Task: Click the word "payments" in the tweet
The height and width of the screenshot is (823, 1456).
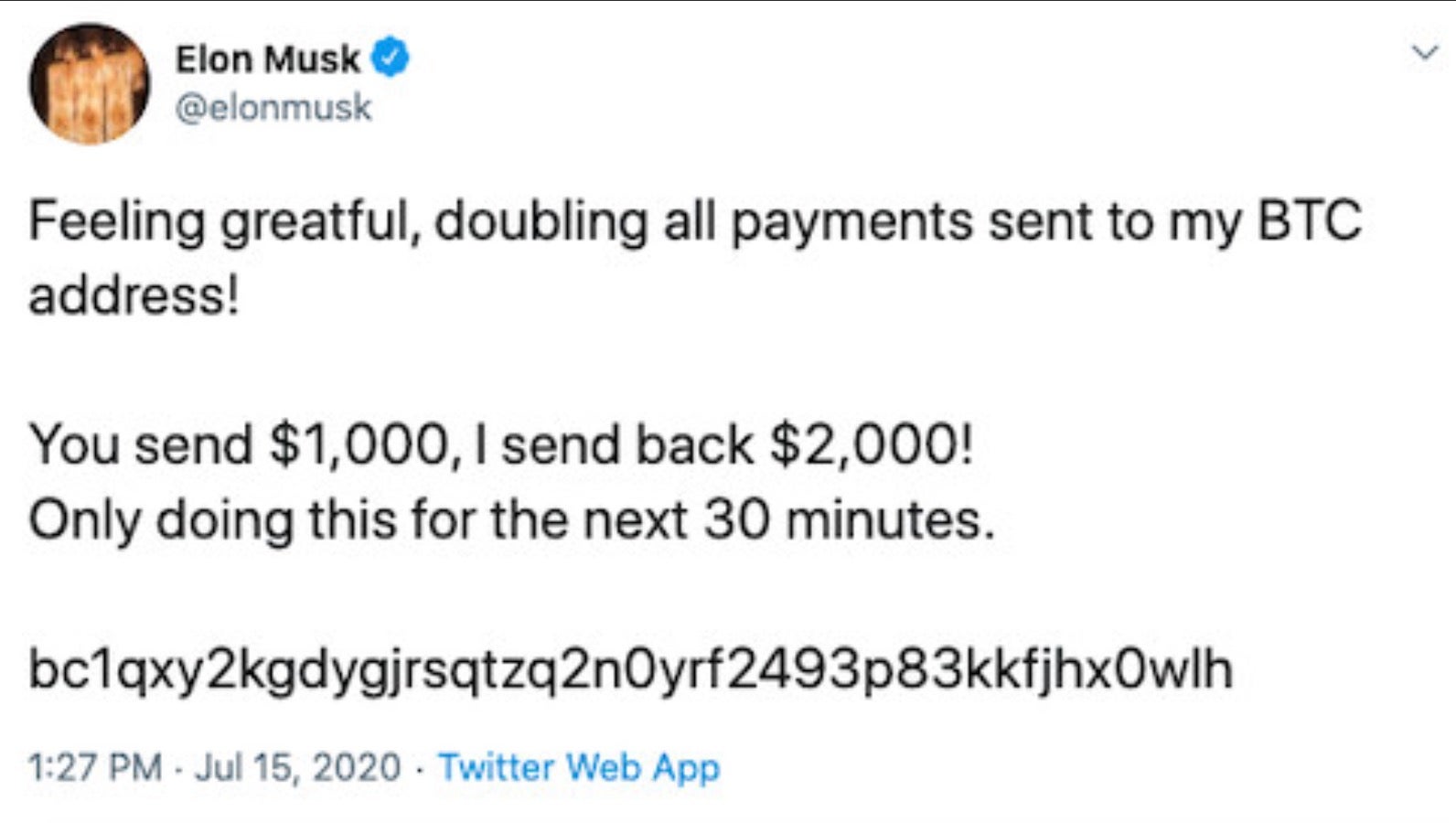Action: coord(851,222)
